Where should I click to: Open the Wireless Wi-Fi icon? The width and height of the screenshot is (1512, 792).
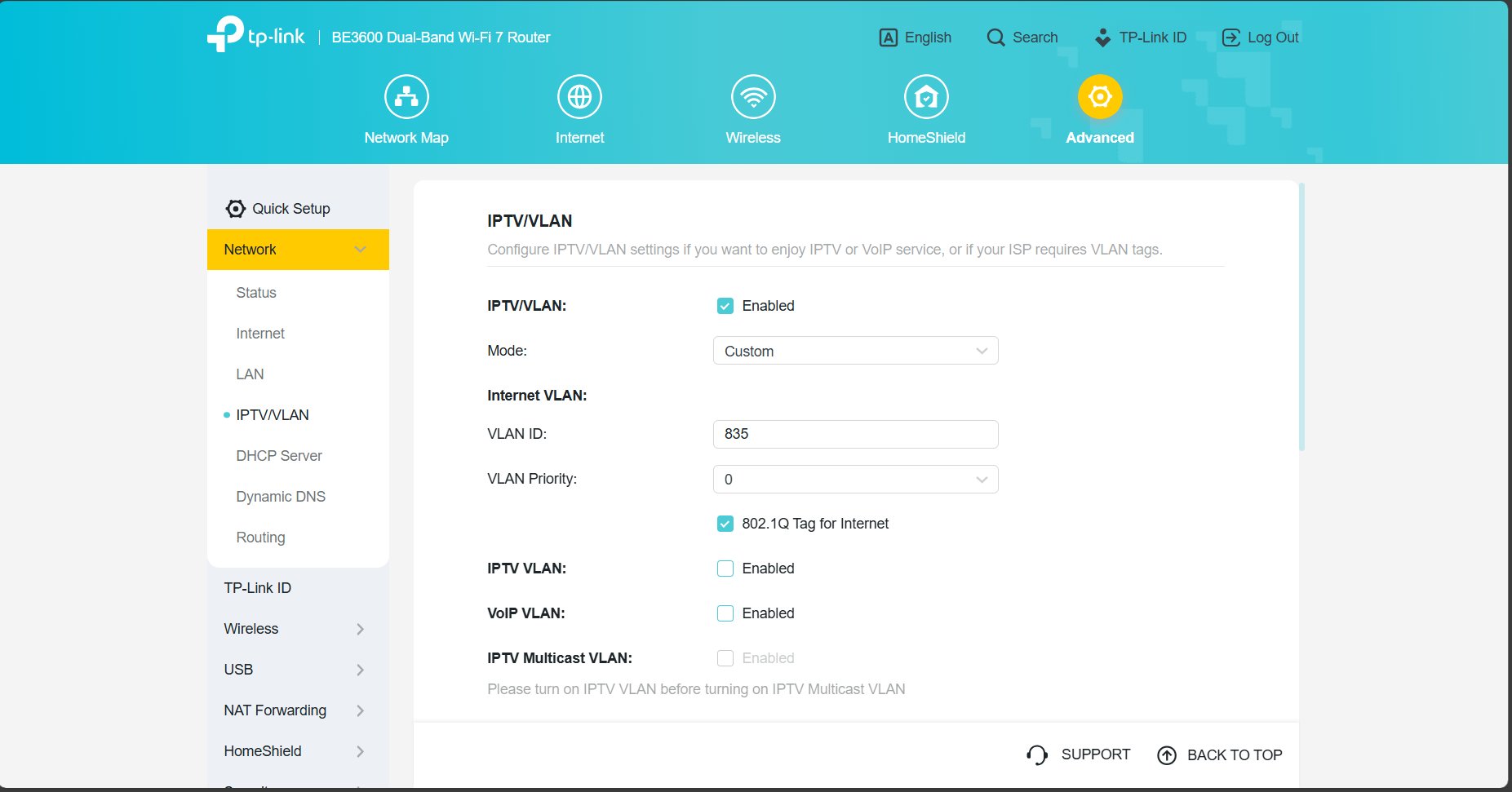[753, 96]
